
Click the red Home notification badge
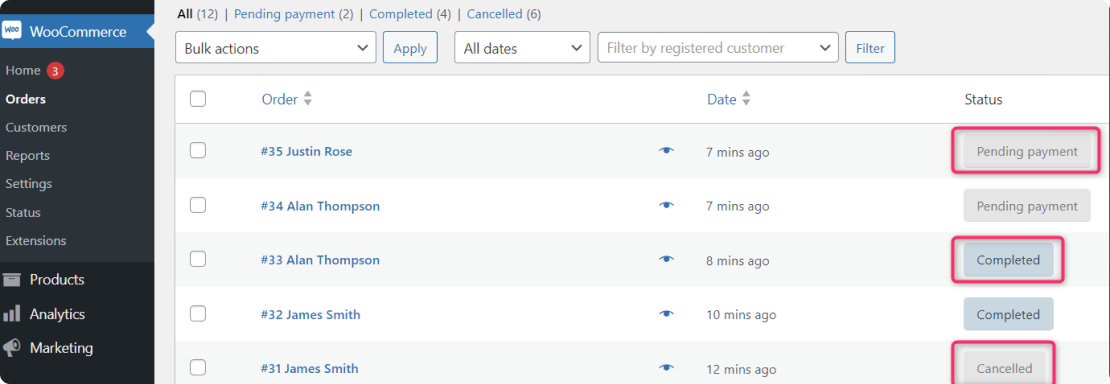click(x=56, y=71)
